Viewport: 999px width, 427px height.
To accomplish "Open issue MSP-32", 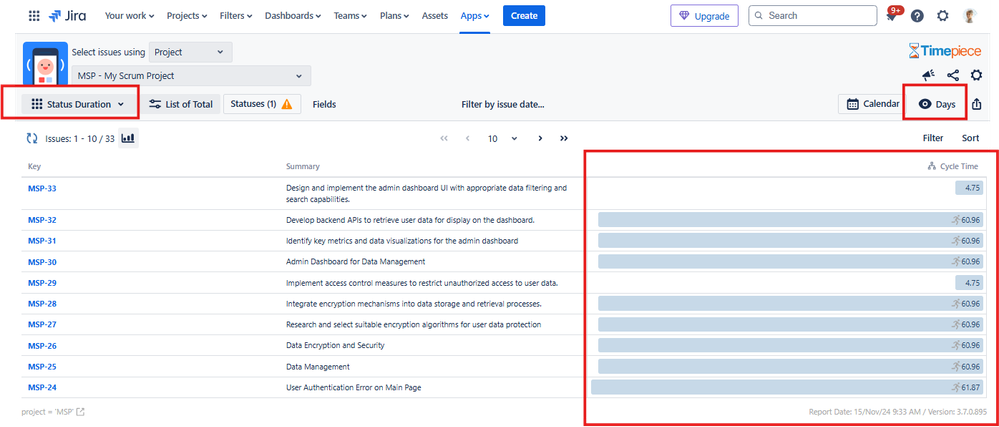I will [42, 220].
